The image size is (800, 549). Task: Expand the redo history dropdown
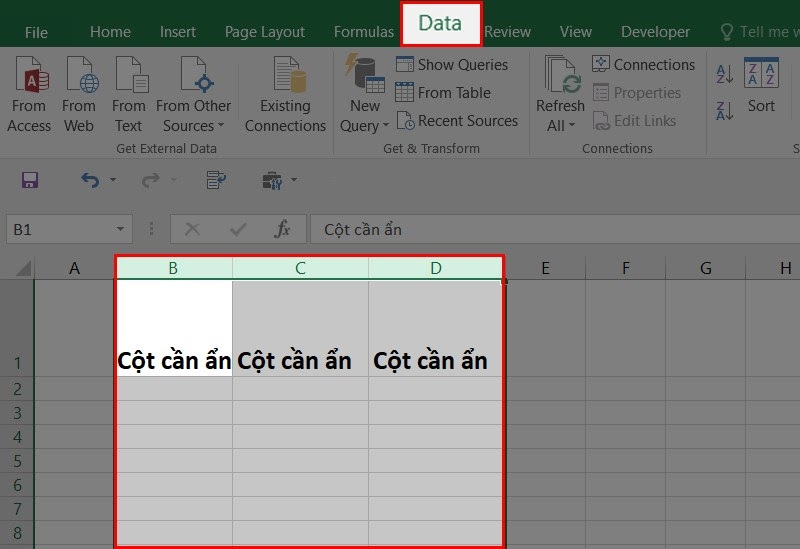[173, 180]
